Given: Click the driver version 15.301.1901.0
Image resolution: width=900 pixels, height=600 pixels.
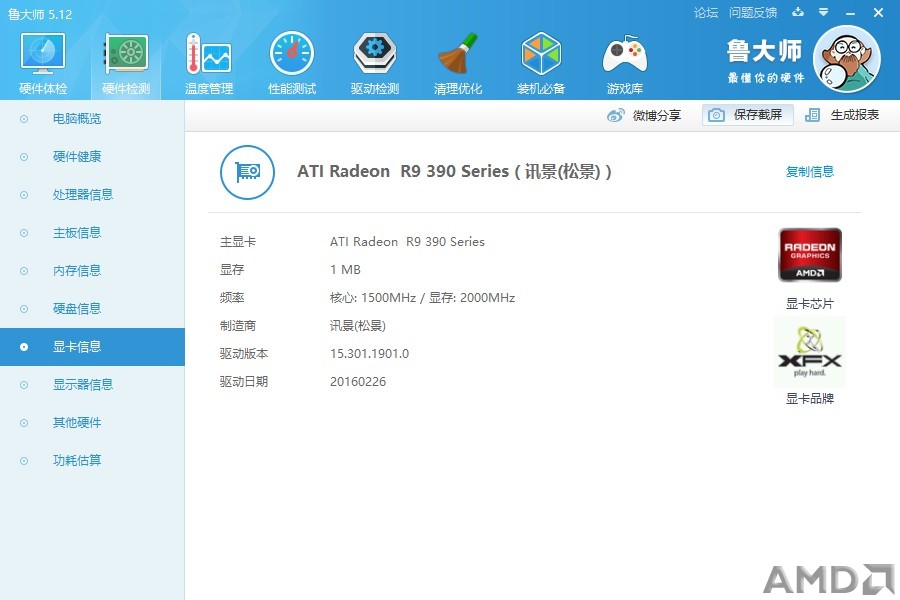Looking at the screenshot, I should point(369,354).
